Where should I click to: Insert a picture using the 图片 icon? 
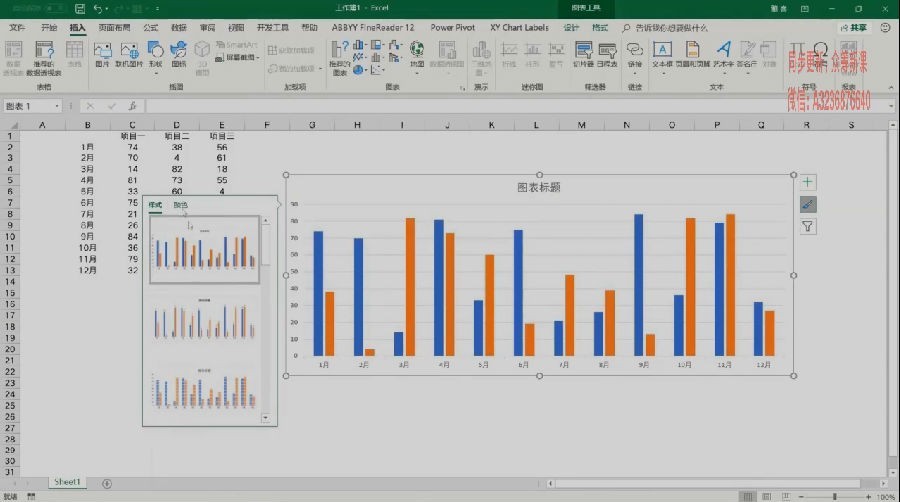[x=103, y=55]
